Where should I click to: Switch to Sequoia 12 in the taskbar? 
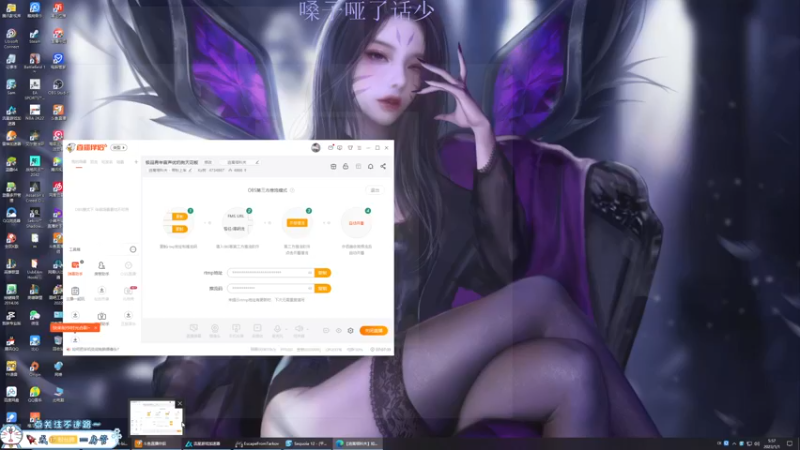pyautogui.click(x=307, y=444)
